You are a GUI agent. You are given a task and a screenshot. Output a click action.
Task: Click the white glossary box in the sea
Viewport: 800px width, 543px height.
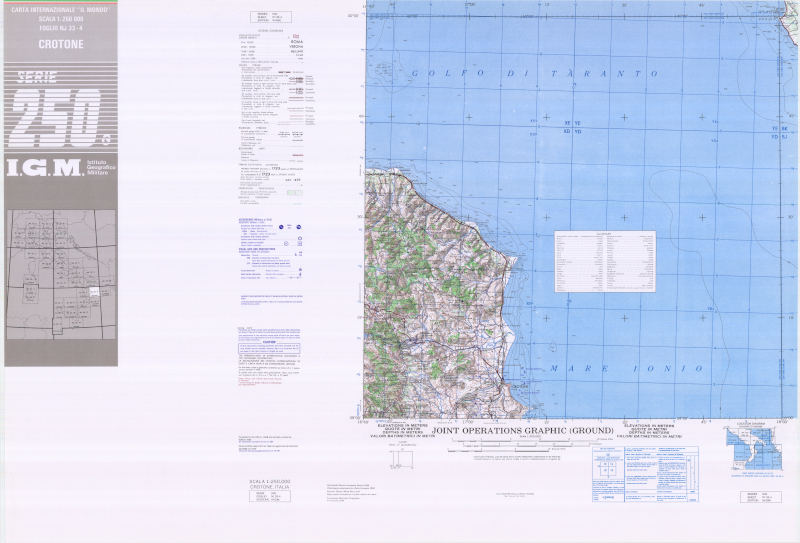[605, 262]
